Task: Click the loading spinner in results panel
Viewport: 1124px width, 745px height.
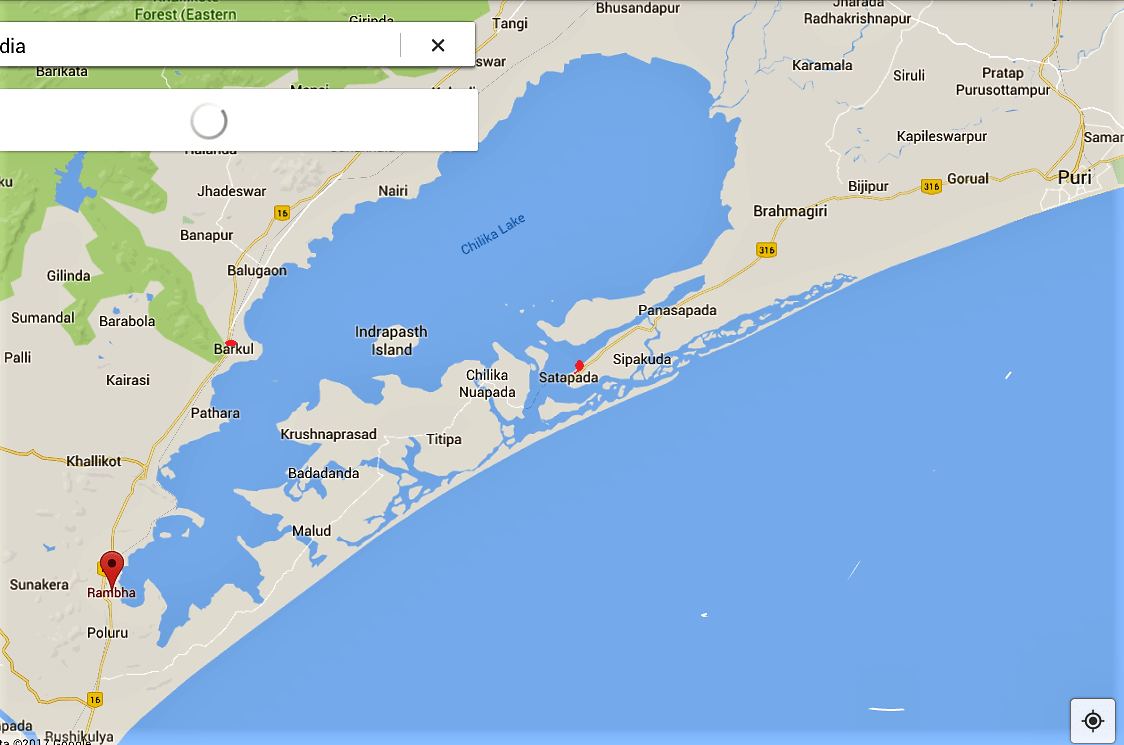Action: click(x=209, y=121)
